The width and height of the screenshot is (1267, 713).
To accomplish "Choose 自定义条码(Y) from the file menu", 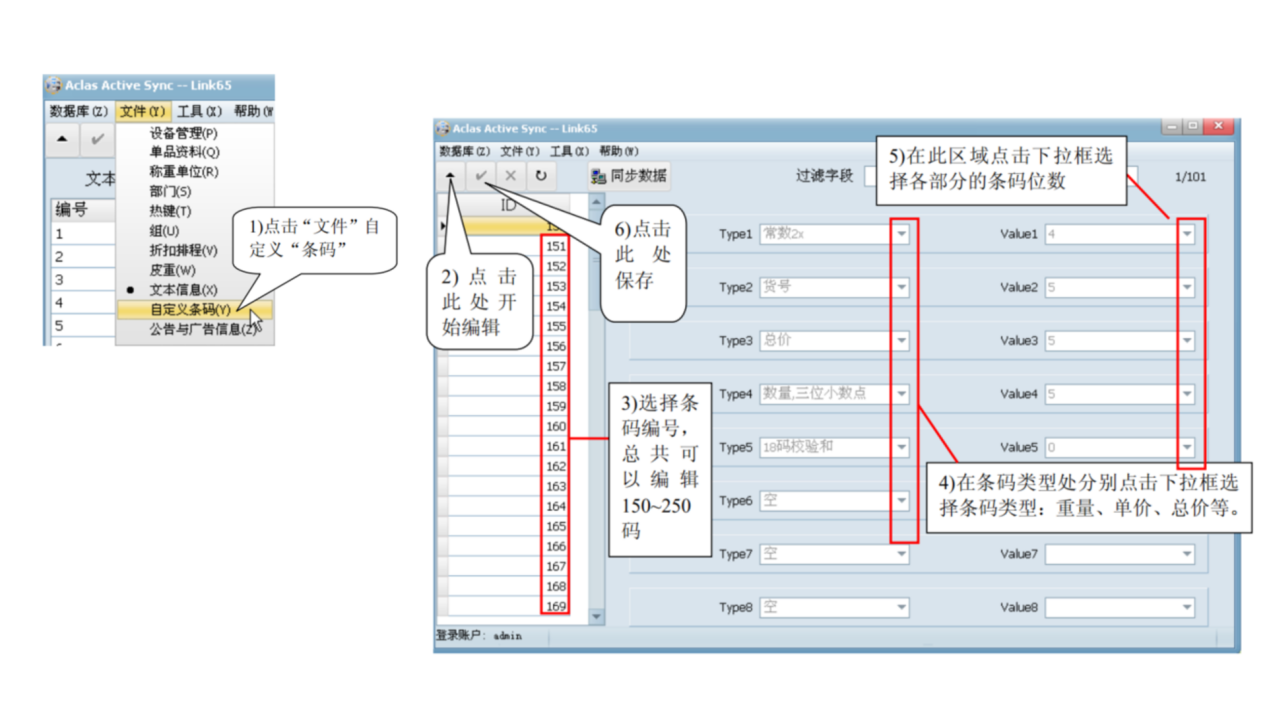I will pyautogui.click(x=190, y=310).
